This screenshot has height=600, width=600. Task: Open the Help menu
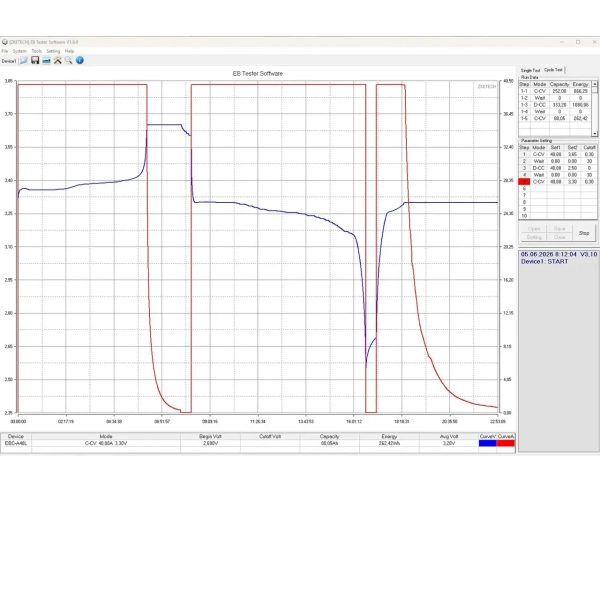pyautogui.click(x=69, y=51)
